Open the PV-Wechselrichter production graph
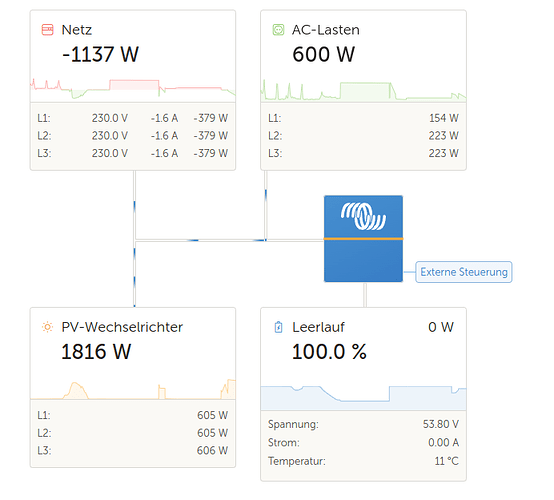Screen dimensions: 554x500 [133, 389]
